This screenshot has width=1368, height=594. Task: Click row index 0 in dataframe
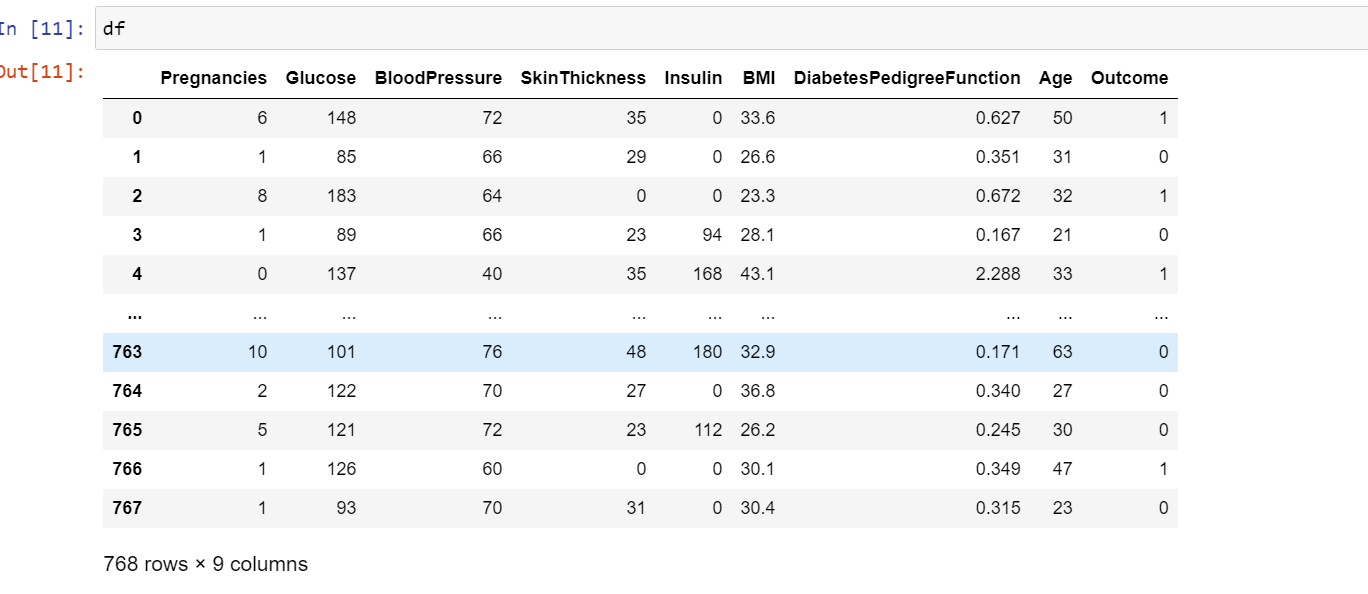[x=137, y=118]
